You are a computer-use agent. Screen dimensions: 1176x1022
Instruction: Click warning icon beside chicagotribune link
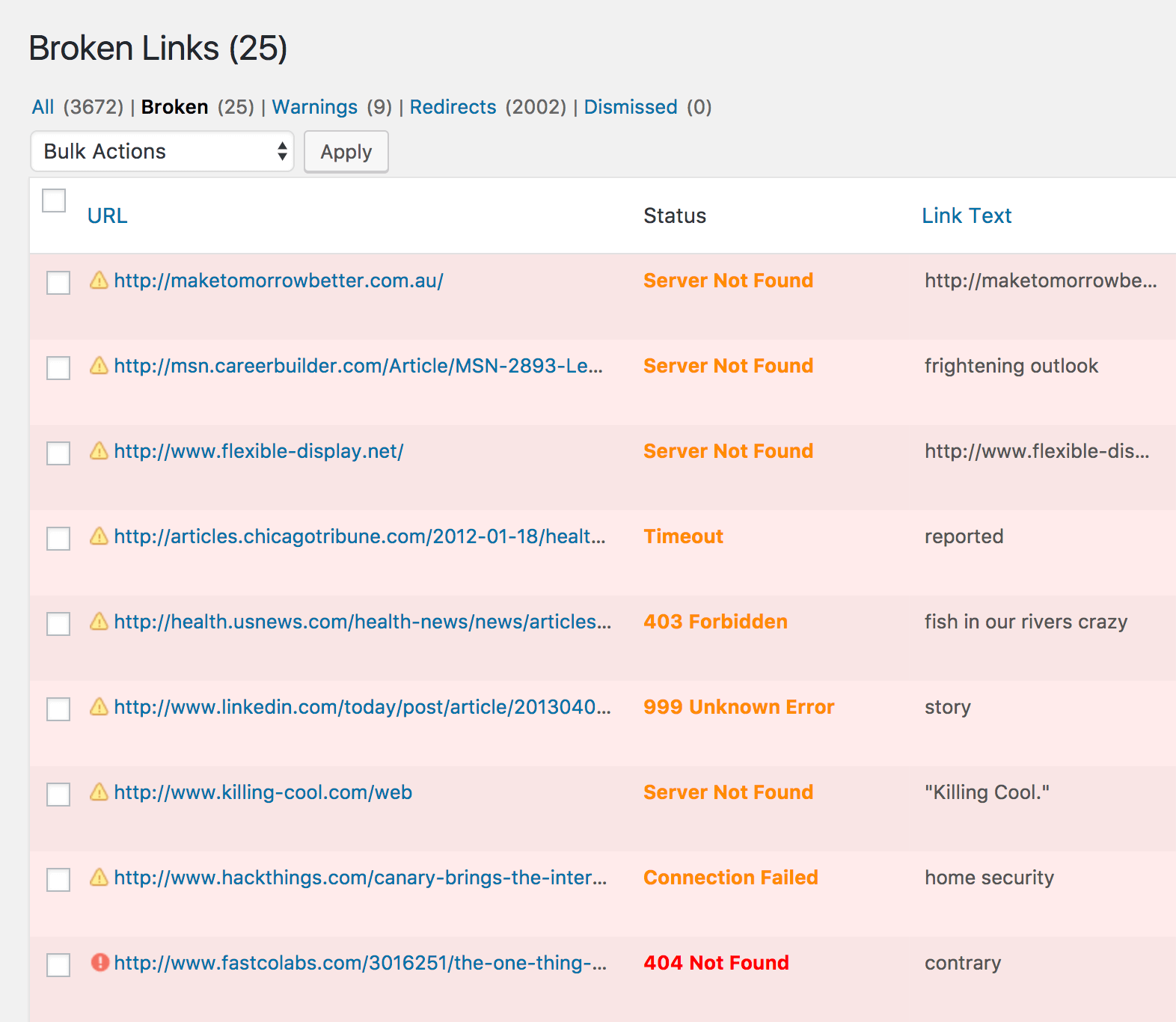tap(99, 536)
